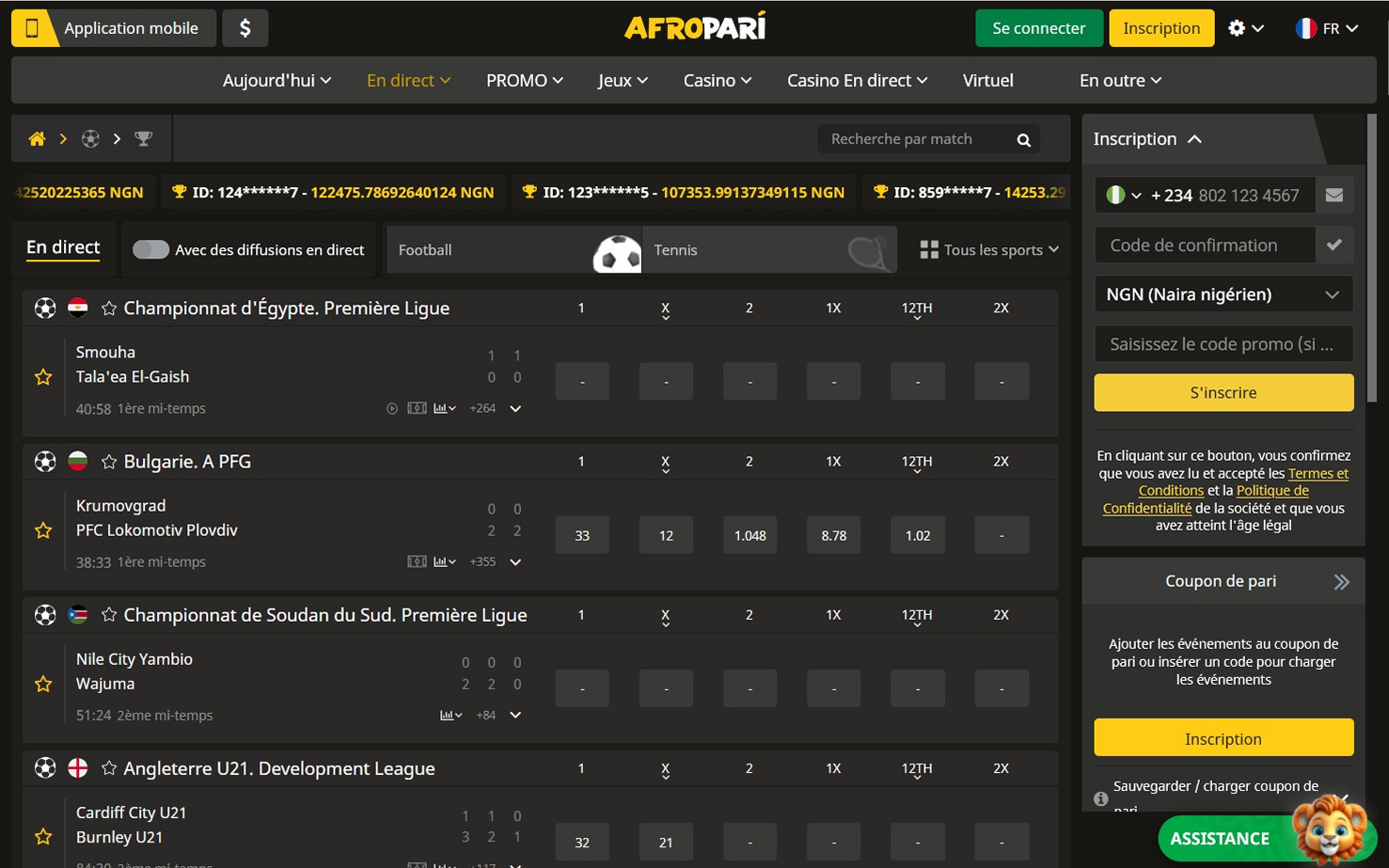Go to home via breadcrumb house icon
Screen dimensions: 1389x868
[x=37, y=139]
